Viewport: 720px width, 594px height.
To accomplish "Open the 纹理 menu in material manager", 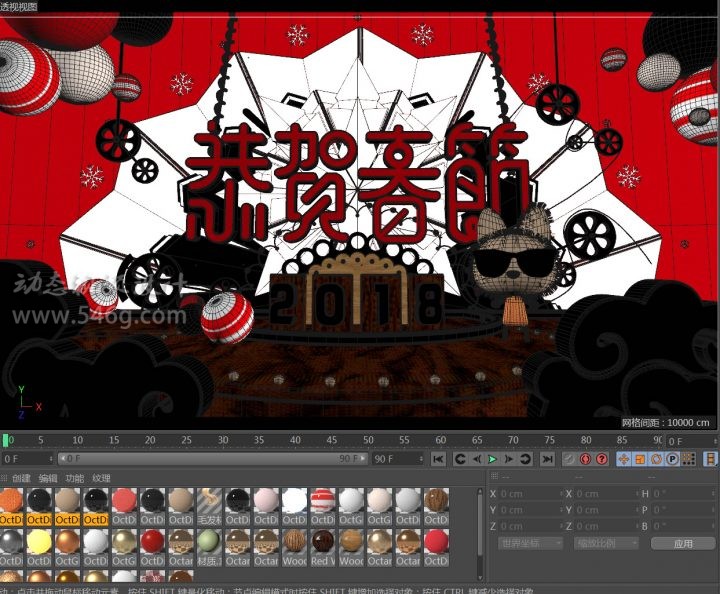I will tap(101, 479).
